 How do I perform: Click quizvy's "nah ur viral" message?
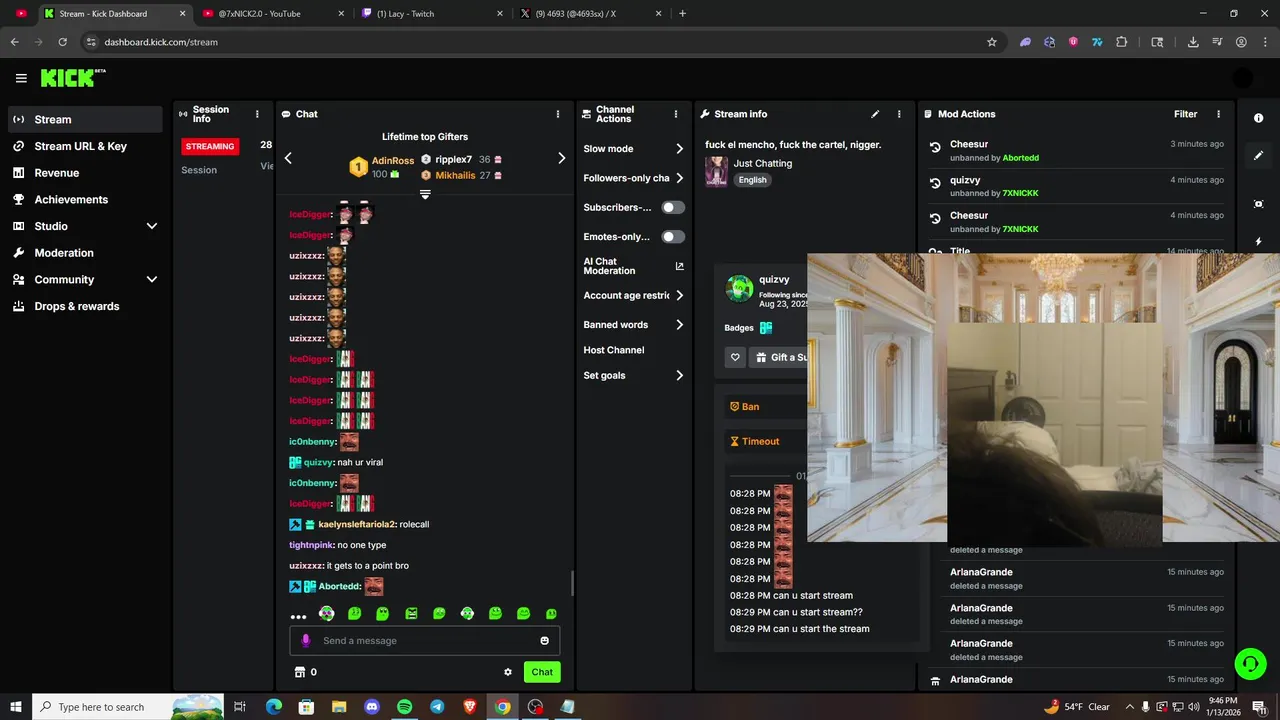[358, 462]
